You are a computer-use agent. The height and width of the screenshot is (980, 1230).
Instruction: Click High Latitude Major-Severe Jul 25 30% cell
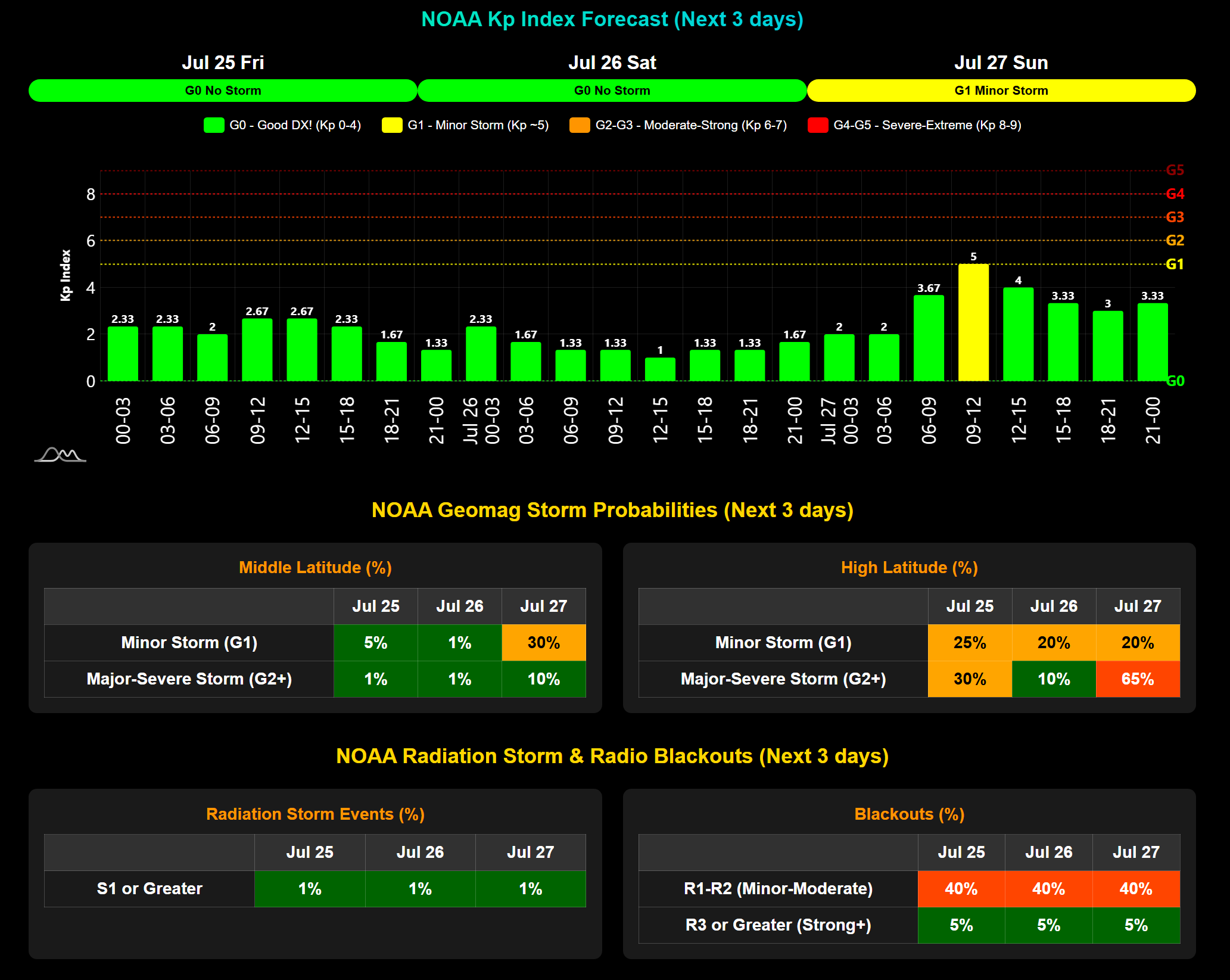(x=970, y=679)
